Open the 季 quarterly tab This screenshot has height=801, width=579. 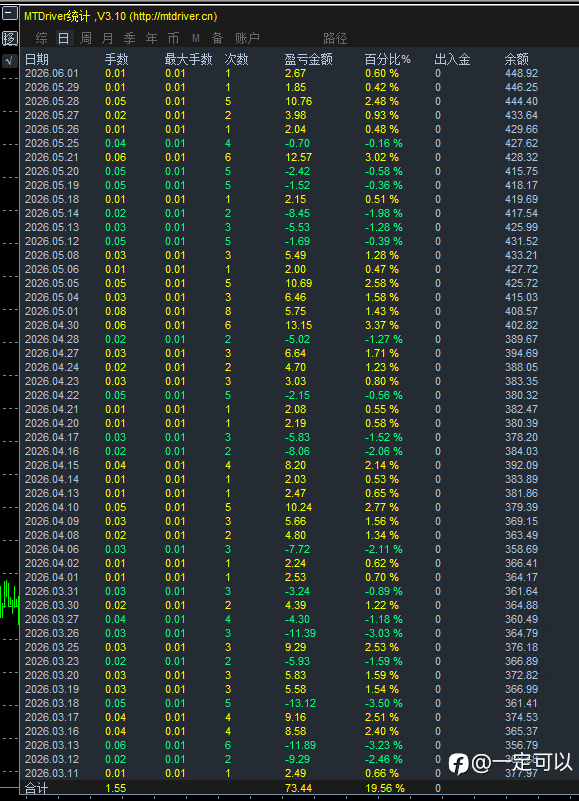(x=129, y=38)
